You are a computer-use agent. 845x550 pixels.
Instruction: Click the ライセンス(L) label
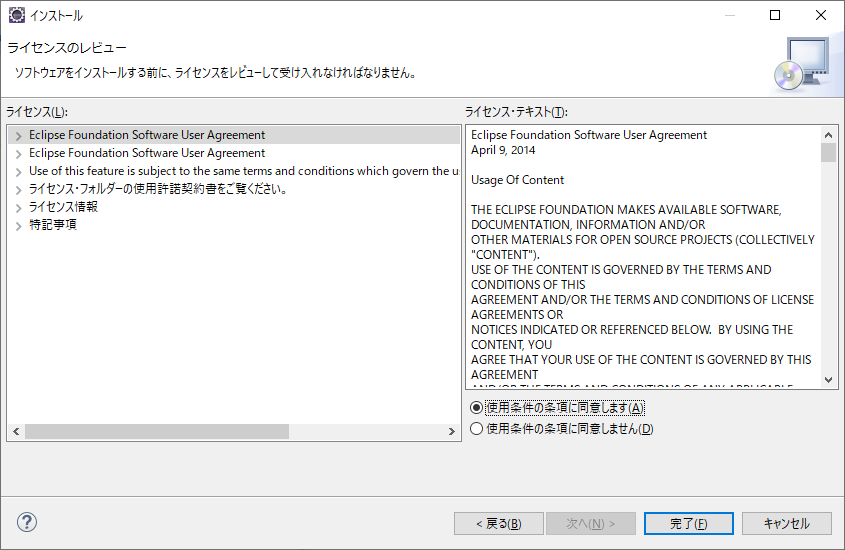coord(37,112)
